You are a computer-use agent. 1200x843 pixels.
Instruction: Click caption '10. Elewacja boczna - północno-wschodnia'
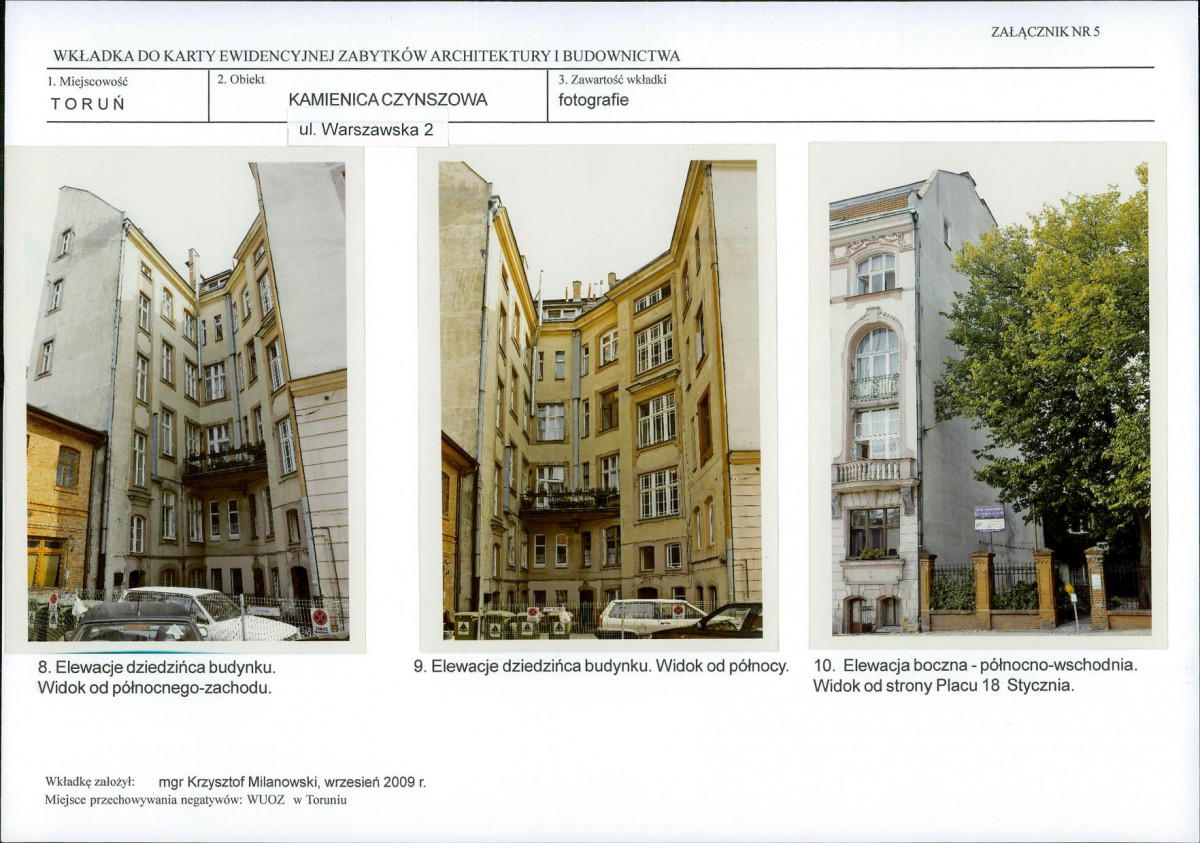coord(975,664)
